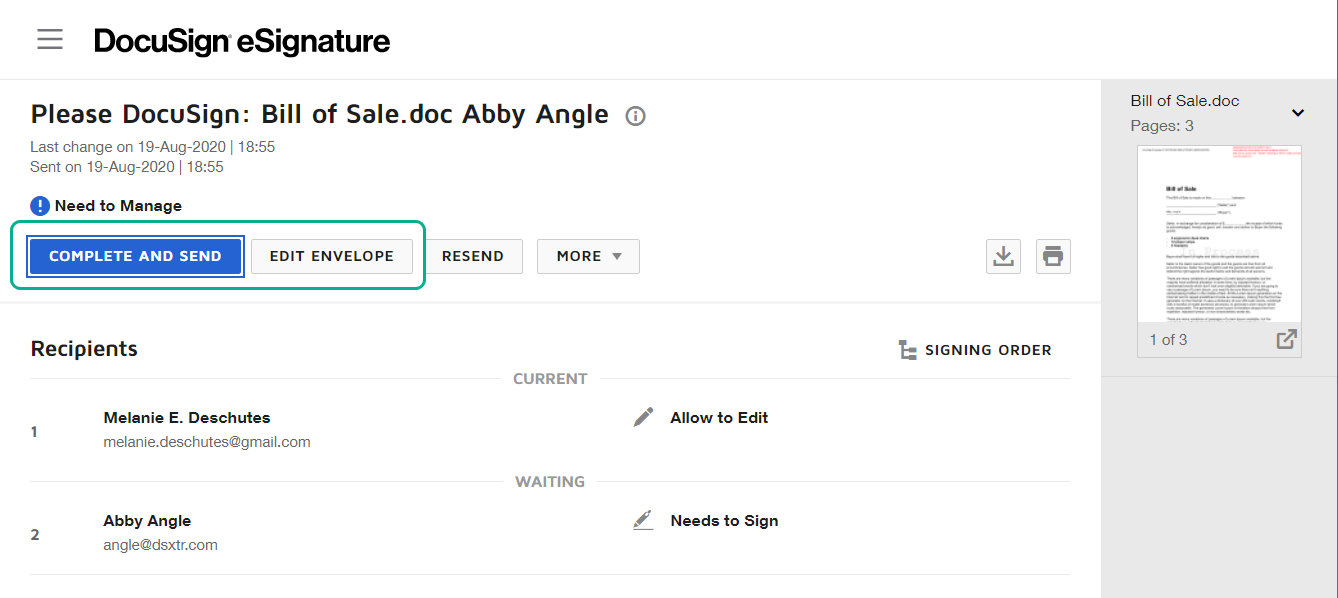Image resolution: width=1338 pixels, height=598 pixels.
Task: Collapse the Bill of Sale.doc chevron
Action: [1298, 113]
